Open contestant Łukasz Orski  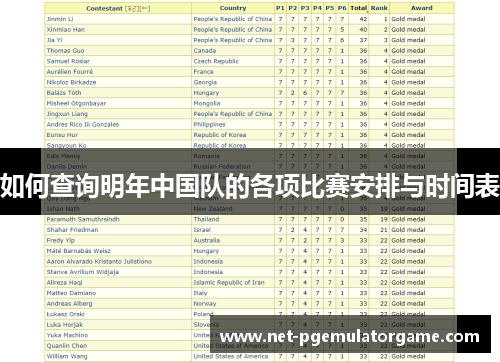tap(66, 314)
